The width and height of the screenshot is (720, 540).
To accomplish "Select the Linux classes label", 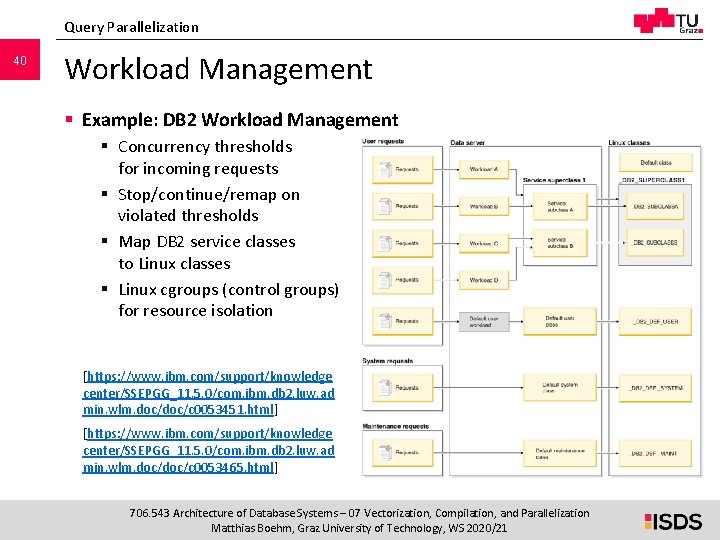I will tap(629, 143).
